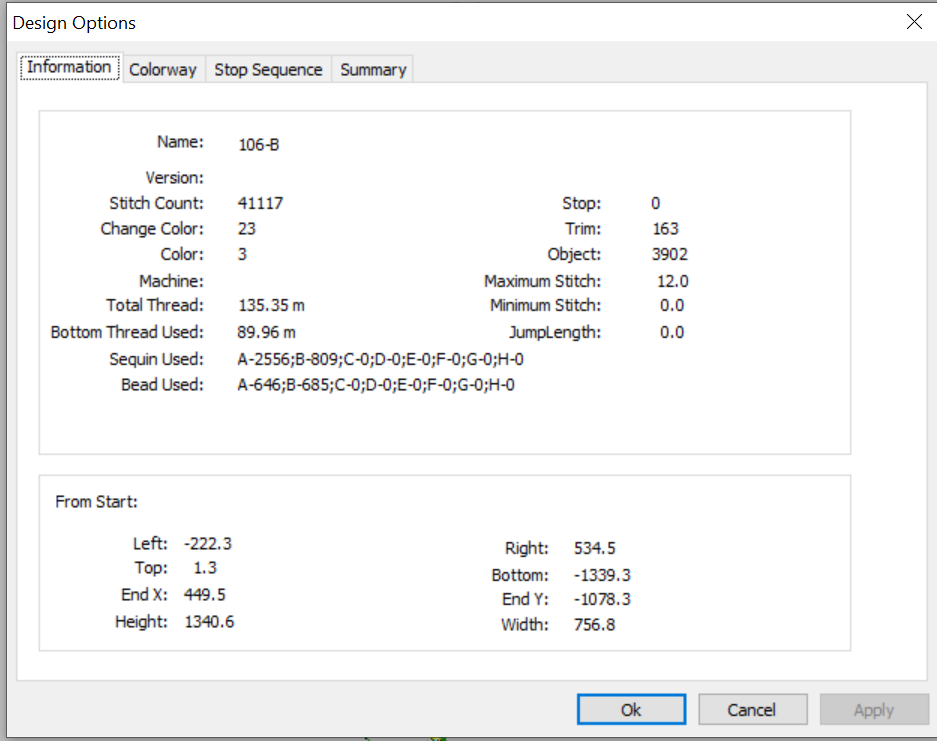937x741 pixels.
Task: Click the Object count value 3902
Action: (x=669, y=254)
